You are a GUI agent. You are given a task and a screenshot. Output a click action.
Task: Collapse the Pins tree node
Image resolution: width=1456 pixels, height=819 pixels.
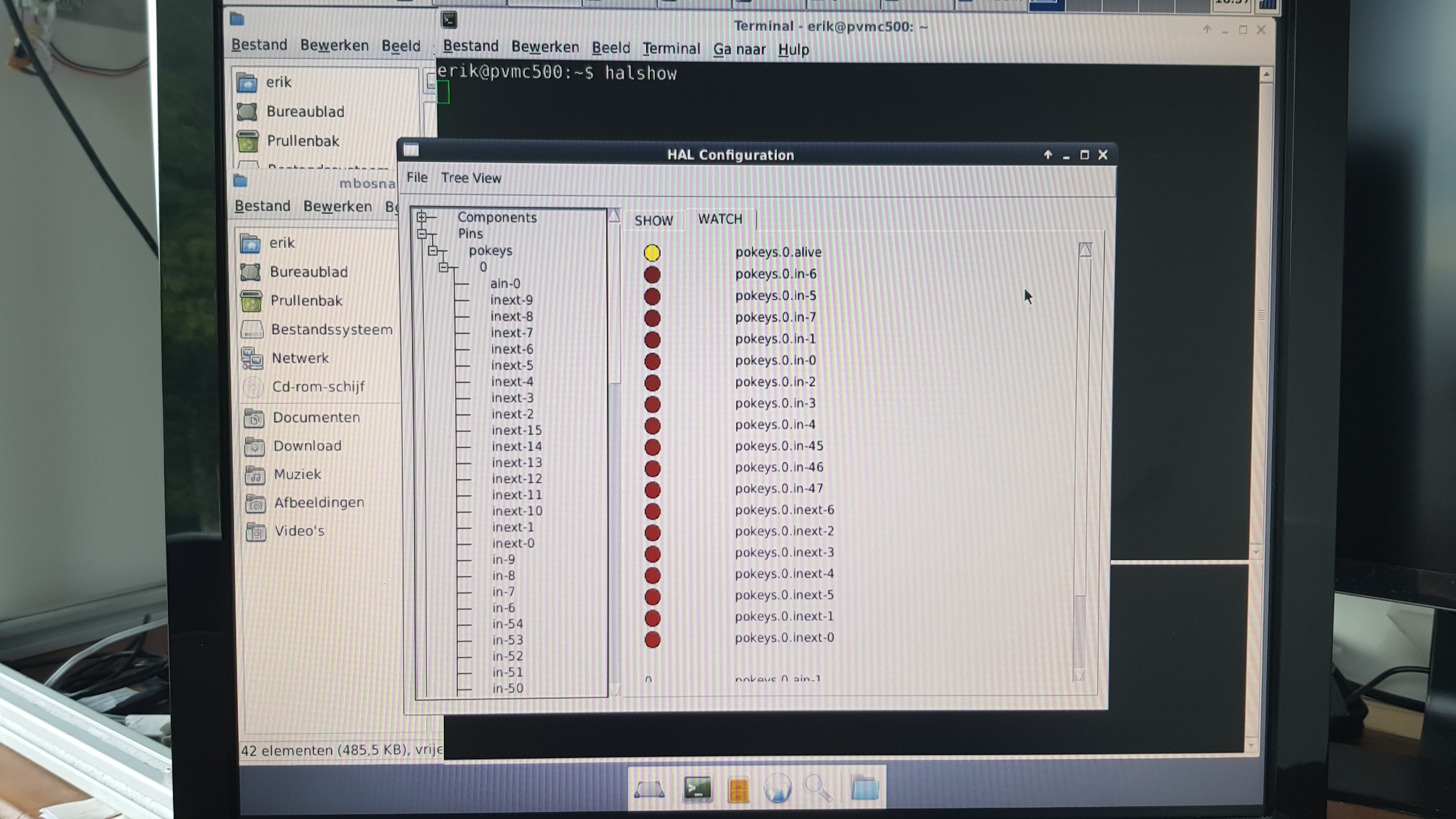[422, 233]
